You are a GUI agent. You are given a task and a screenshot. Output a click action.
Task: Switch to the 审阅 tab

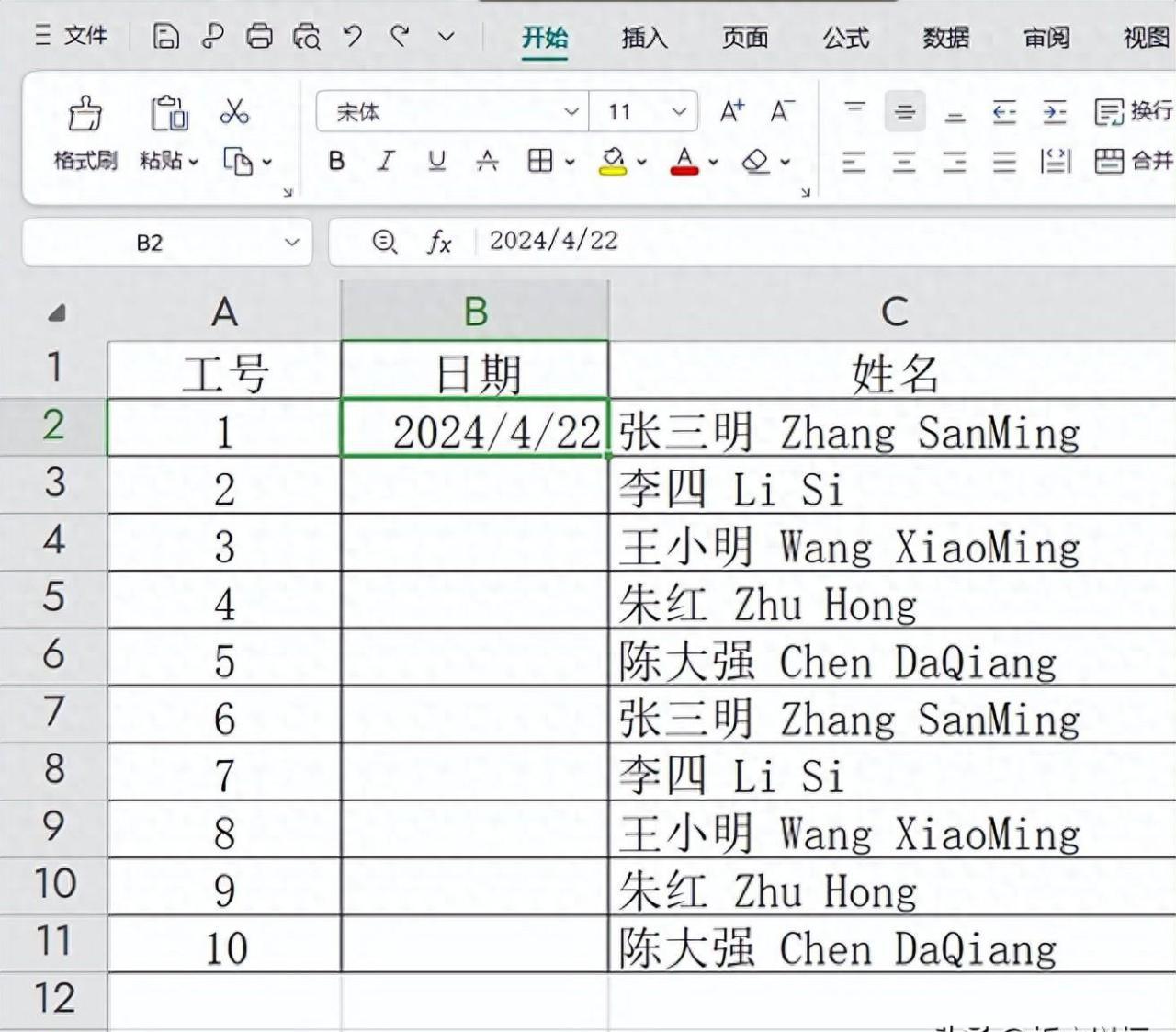click(1046, 37)
